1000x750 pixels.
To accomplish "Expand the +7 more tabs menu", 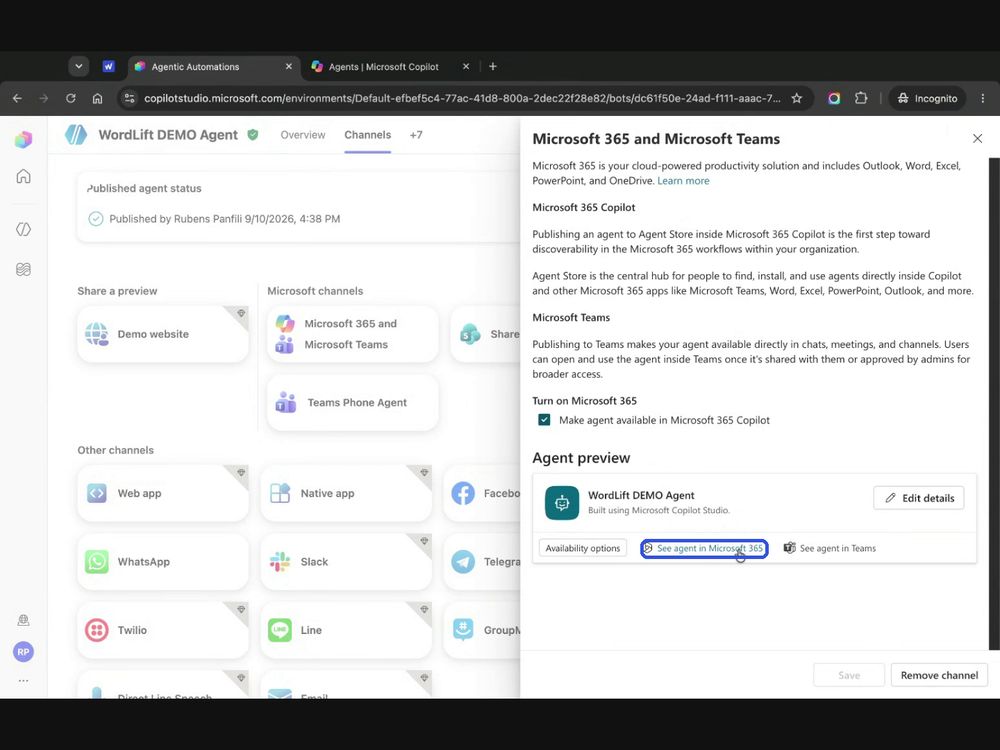I will click(x=416, y=135).
